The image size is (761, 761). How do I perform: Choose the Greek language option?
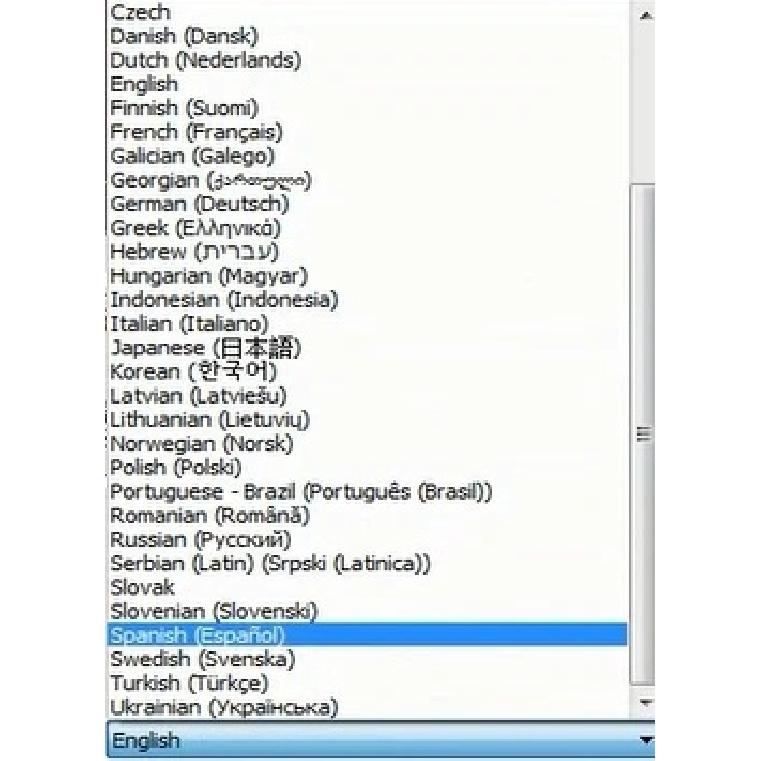[x=367, y=228]
